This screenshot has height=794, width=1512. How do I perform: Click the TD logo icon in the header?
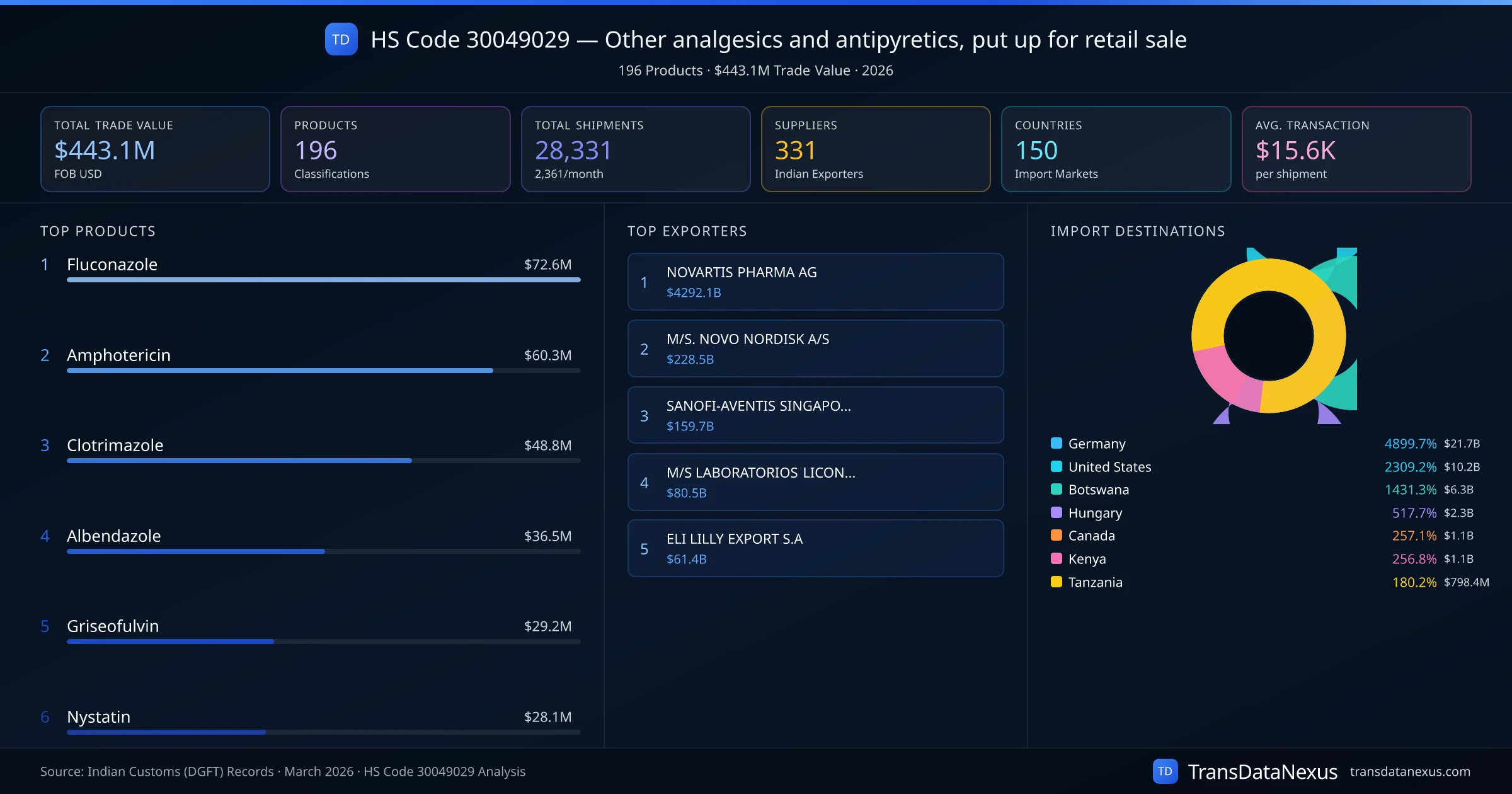341,39
